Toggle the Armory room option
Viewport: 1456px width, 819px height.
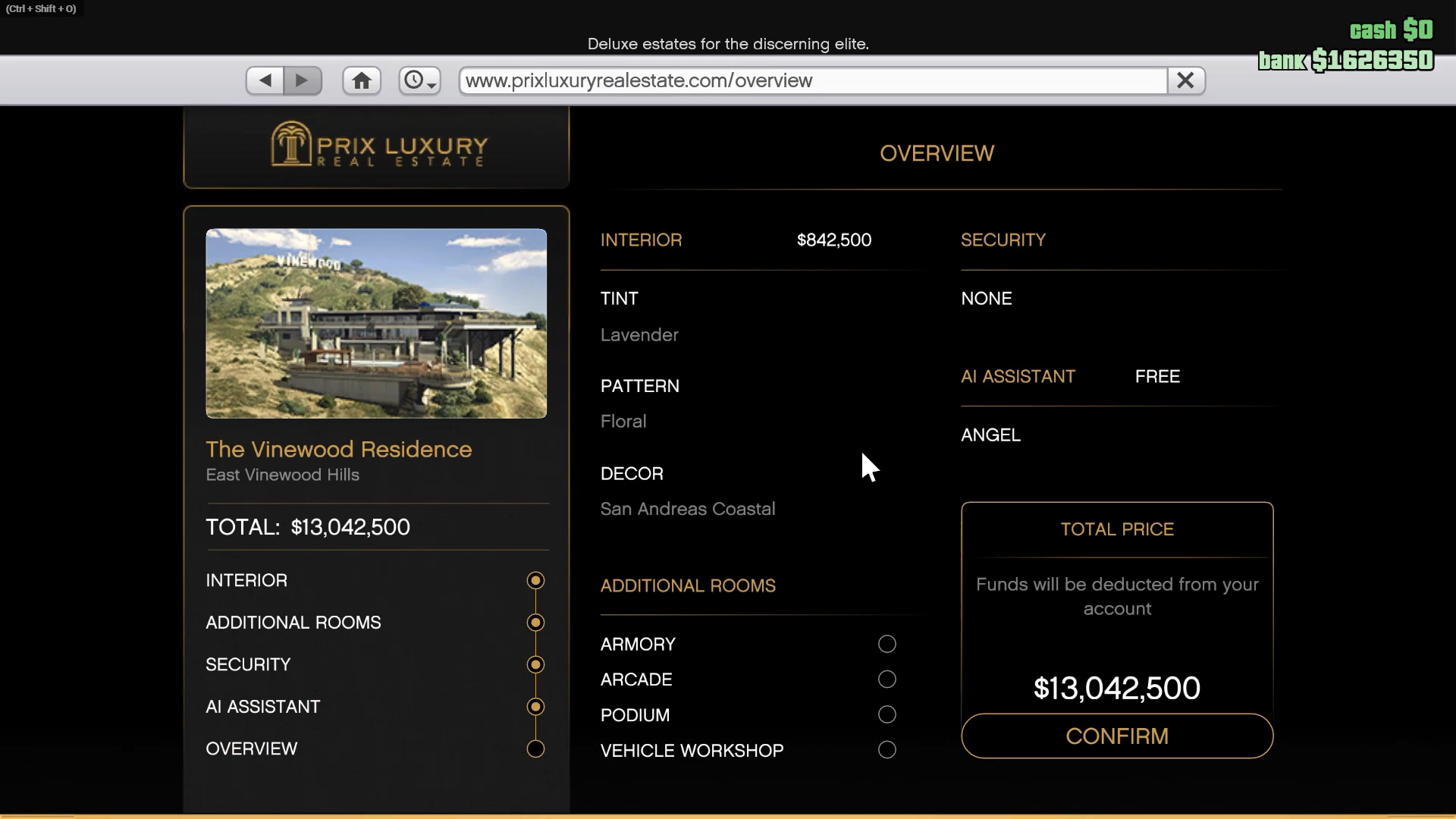(x=886, y=645)
